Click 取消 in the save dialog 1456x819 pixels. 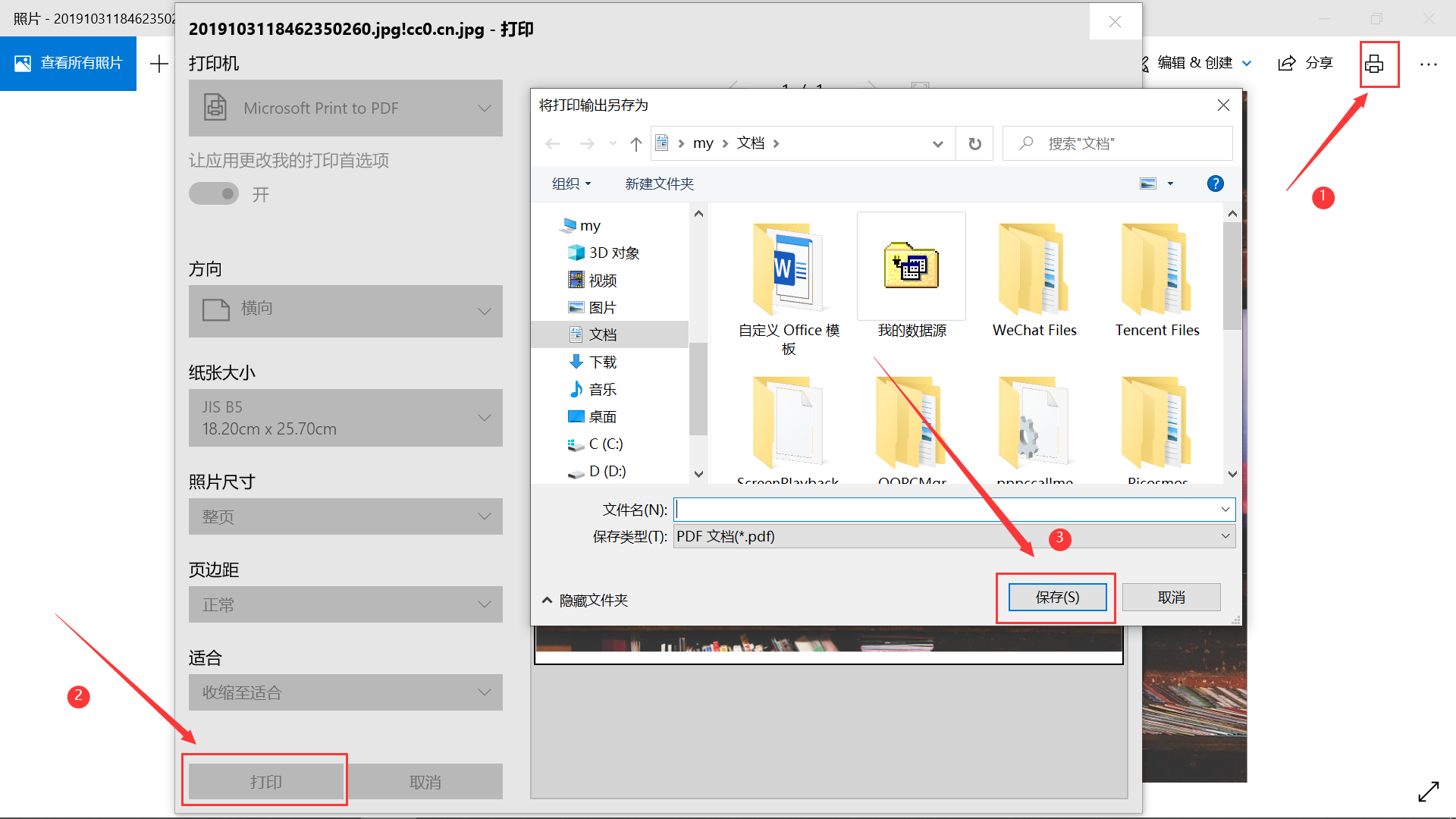point(1171,598)
